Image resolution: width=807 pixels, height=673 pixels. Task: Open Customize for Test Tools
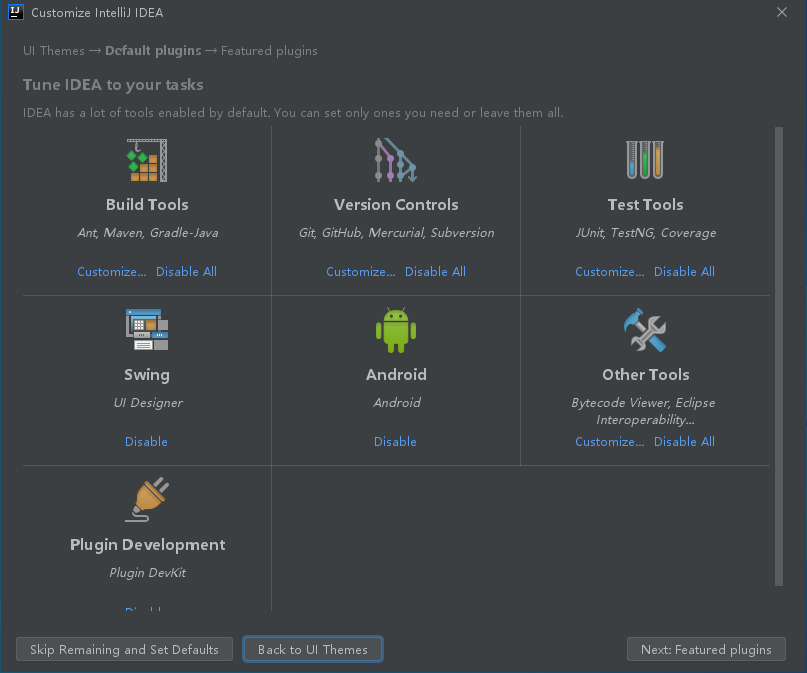610,272
